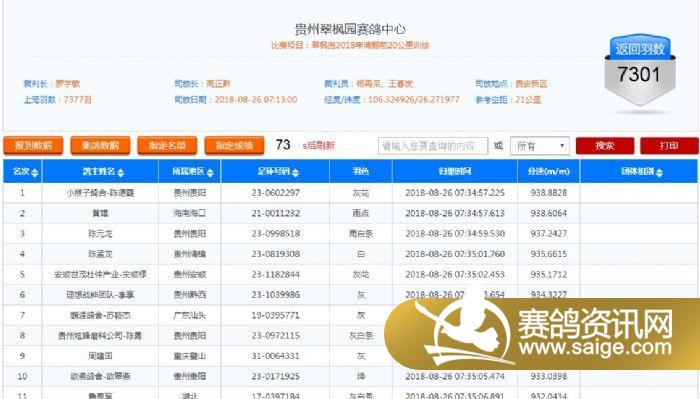Click the 归巢时间 column header
This screenshot has height=399, width=700.
tap(455, 171)
